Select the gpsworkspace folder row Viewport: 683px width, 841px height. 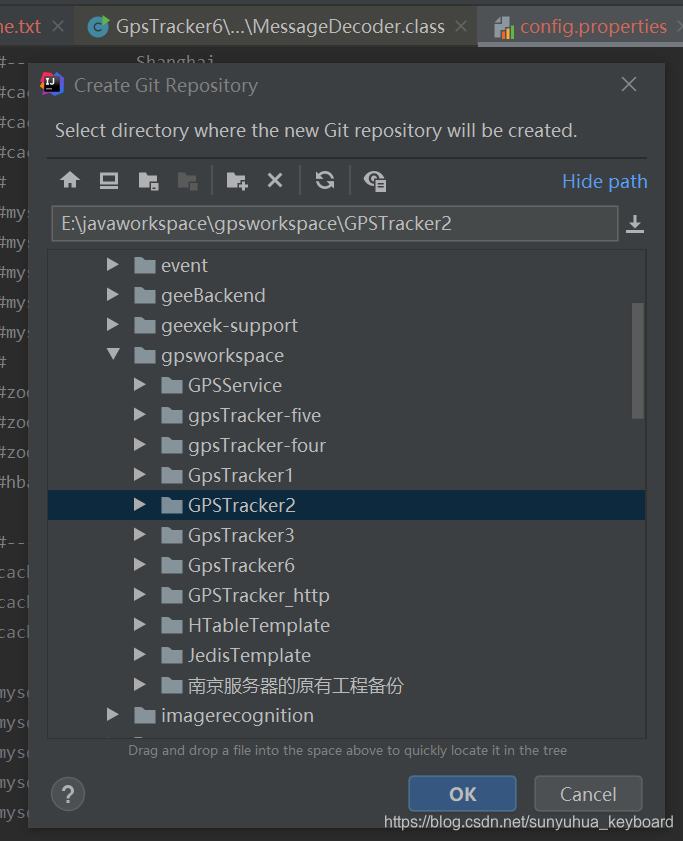coord(346,355)
